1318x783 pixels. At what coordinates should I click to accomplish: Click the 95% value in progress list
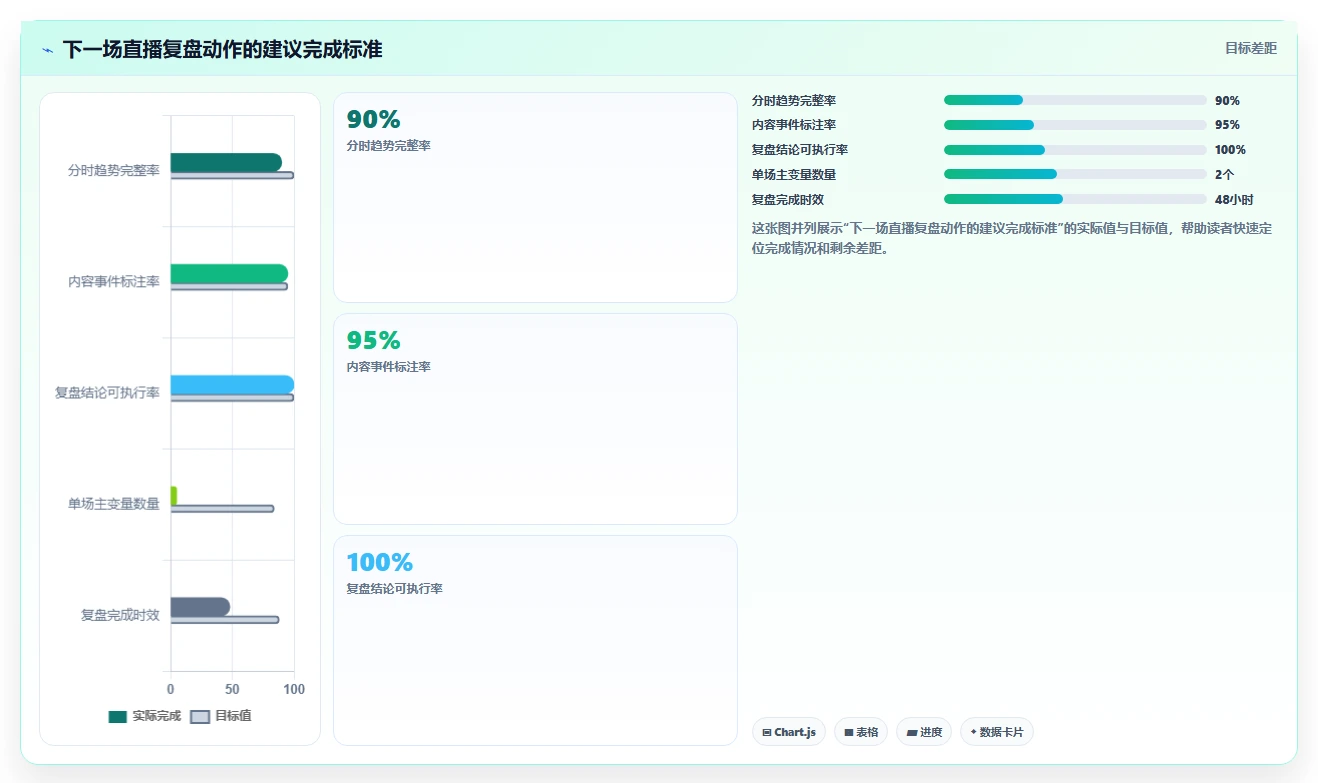point(1227,125)
